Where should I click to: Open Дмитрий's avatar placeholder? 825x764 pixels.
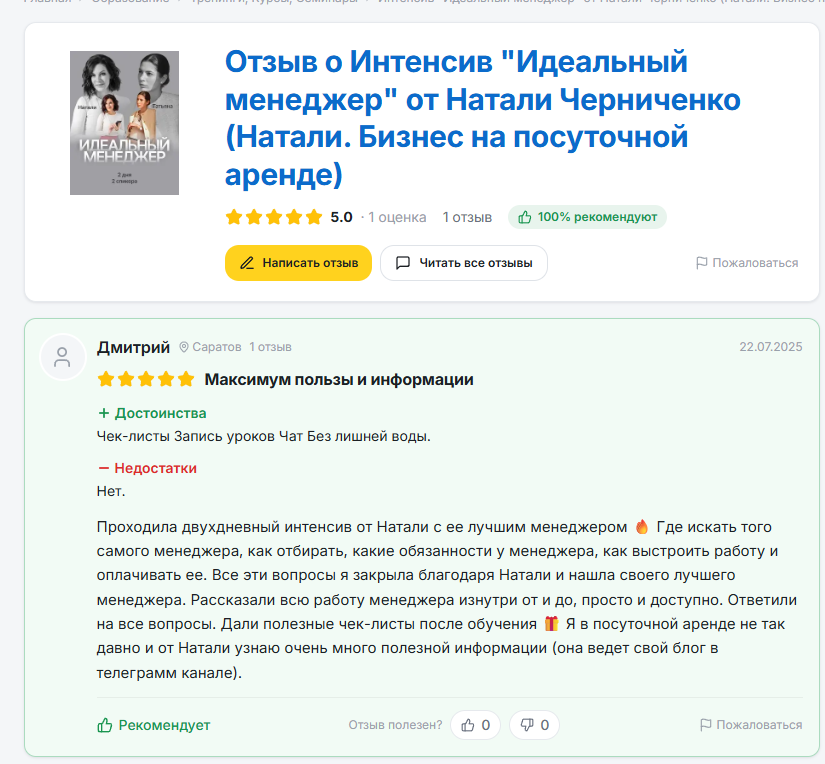[x=63, y=357]
